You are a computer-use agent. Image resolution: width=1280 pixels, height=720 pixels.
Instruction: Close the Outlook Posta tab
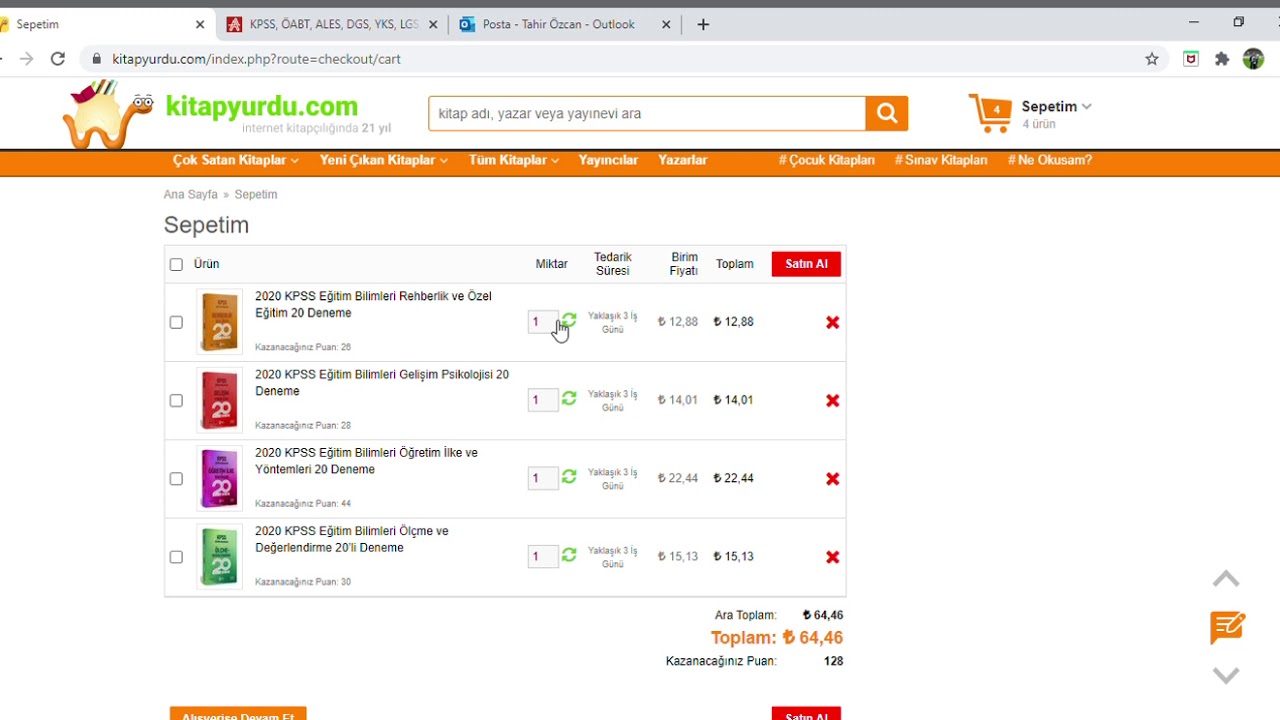(x=666, y=24)
